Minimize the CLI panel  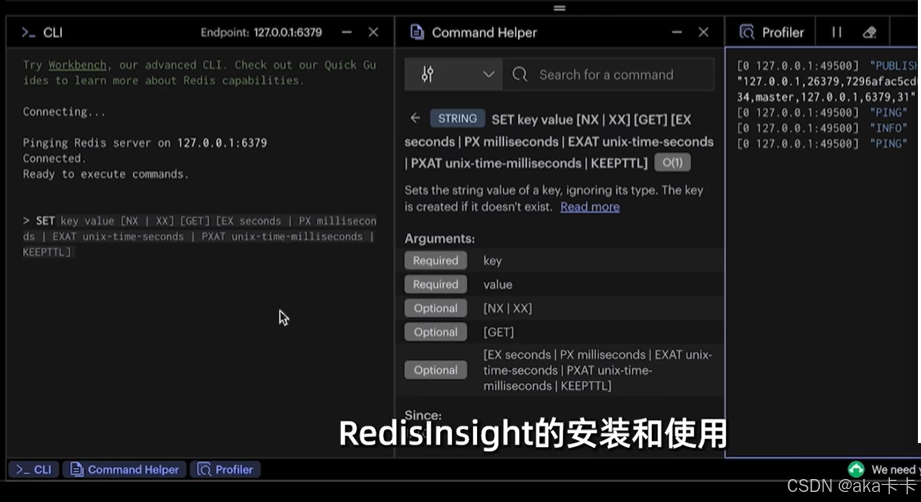(347, 32)
